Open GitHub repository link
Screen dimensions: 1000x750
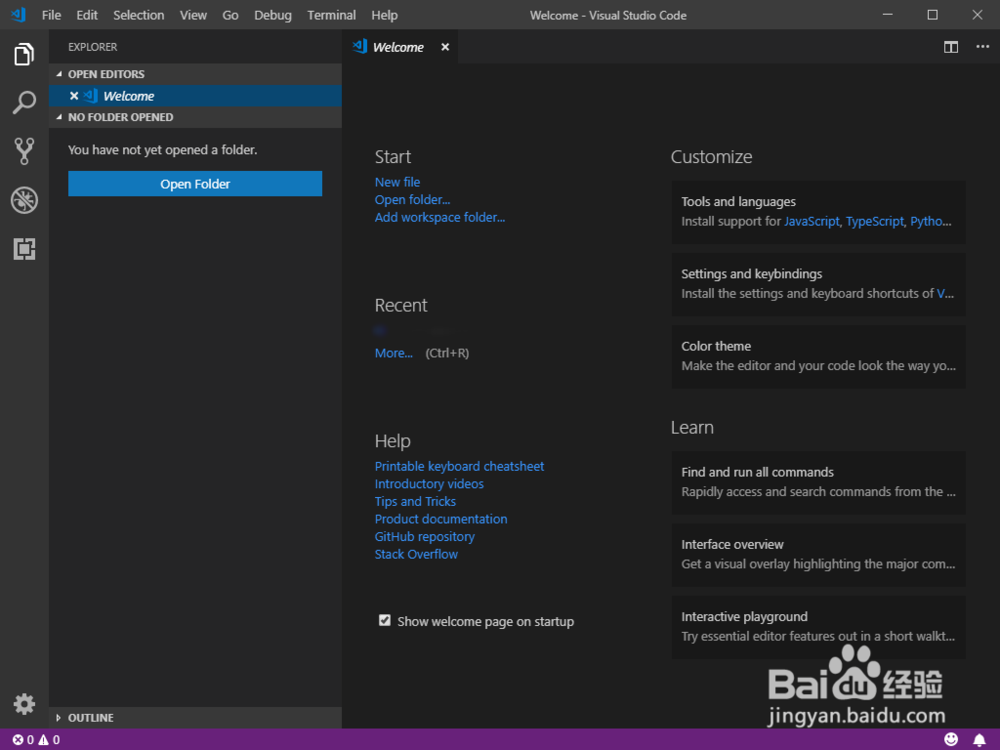click(424, 537)
